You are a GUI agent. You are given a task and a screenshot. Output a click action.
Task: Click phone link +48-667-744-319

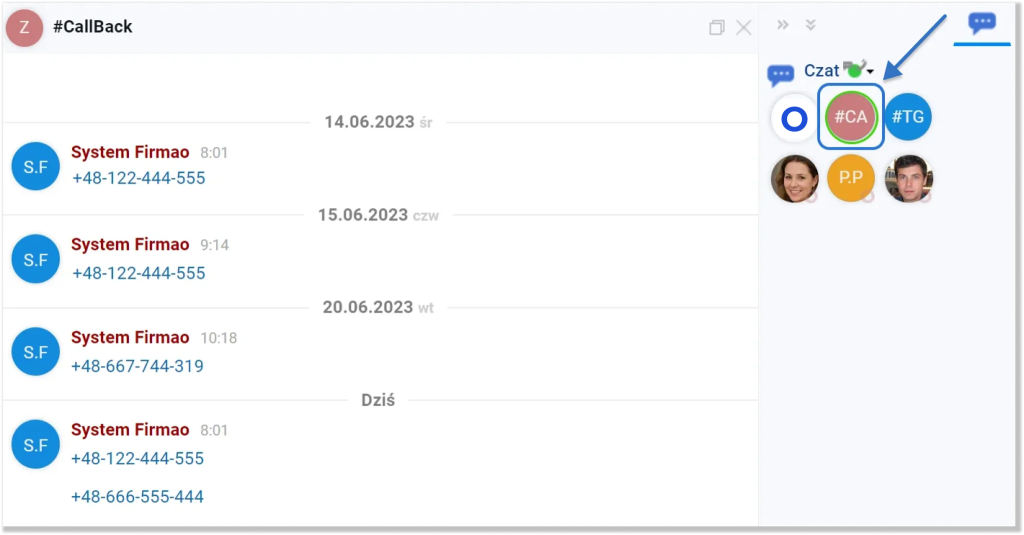137,366
